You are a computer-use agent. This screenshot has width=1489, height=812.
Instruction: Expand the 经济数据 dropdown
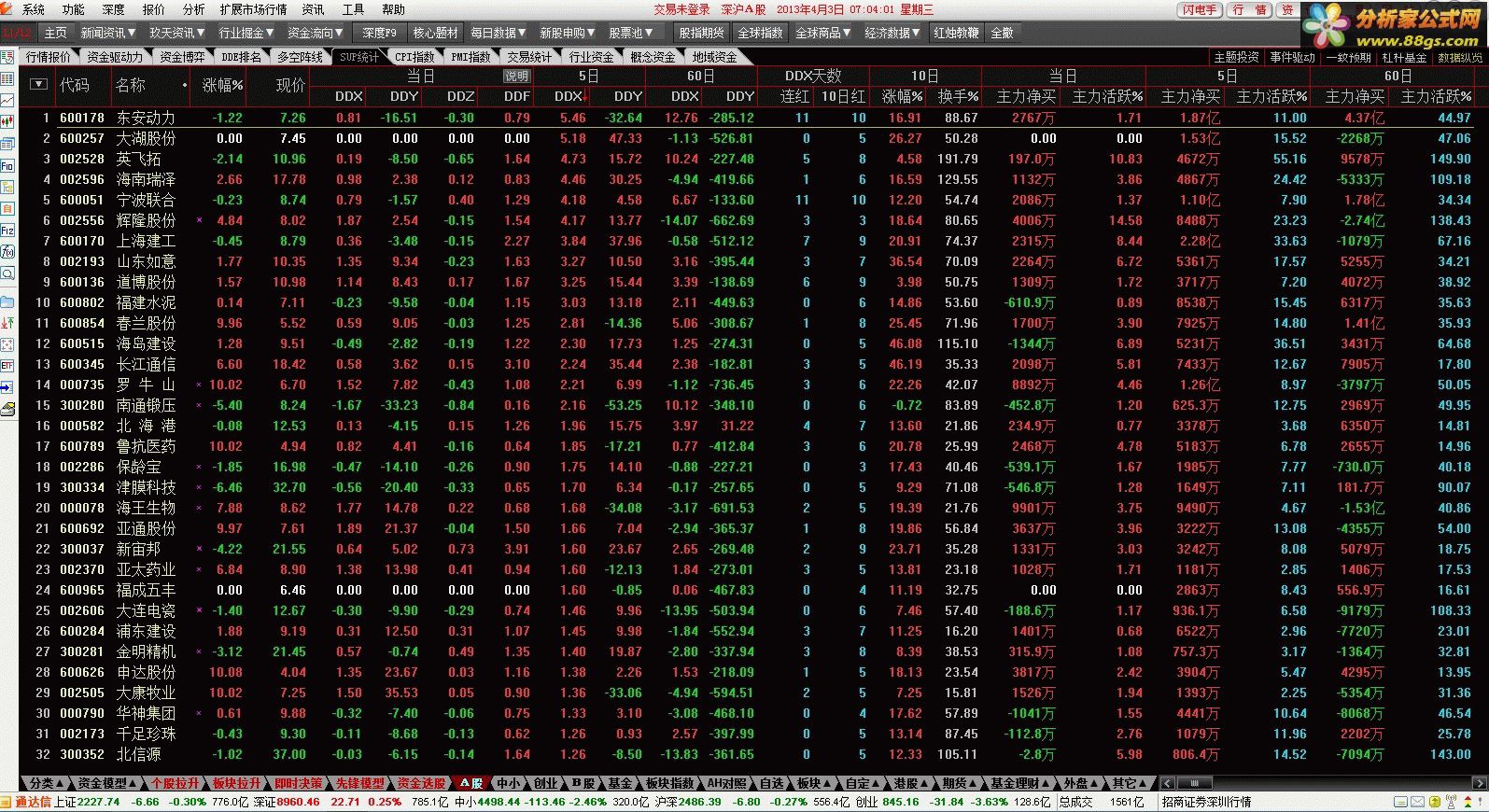pos(892,33)
